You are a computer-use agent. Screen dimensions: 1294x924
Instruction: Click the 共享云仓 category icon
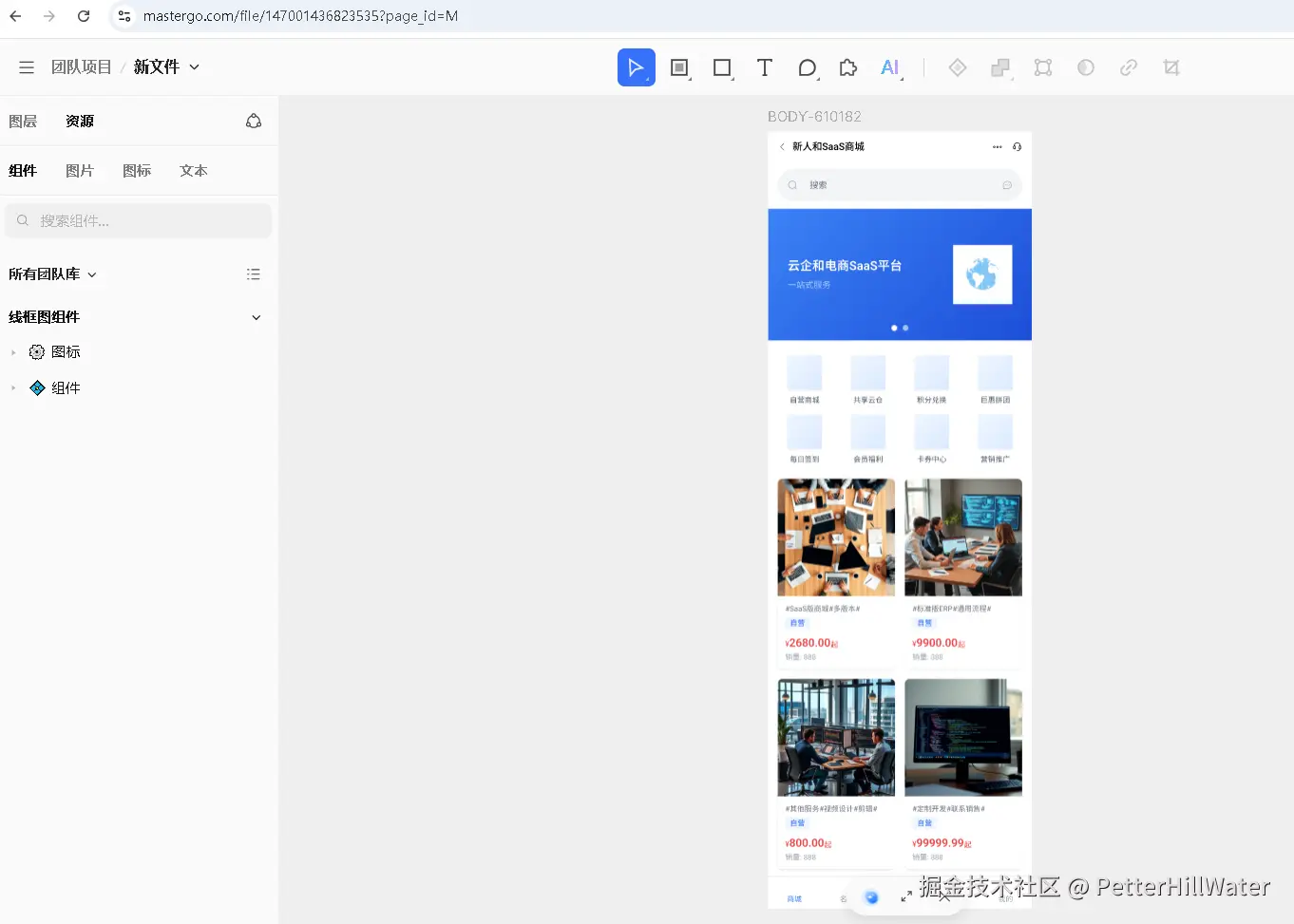point(868,373)
